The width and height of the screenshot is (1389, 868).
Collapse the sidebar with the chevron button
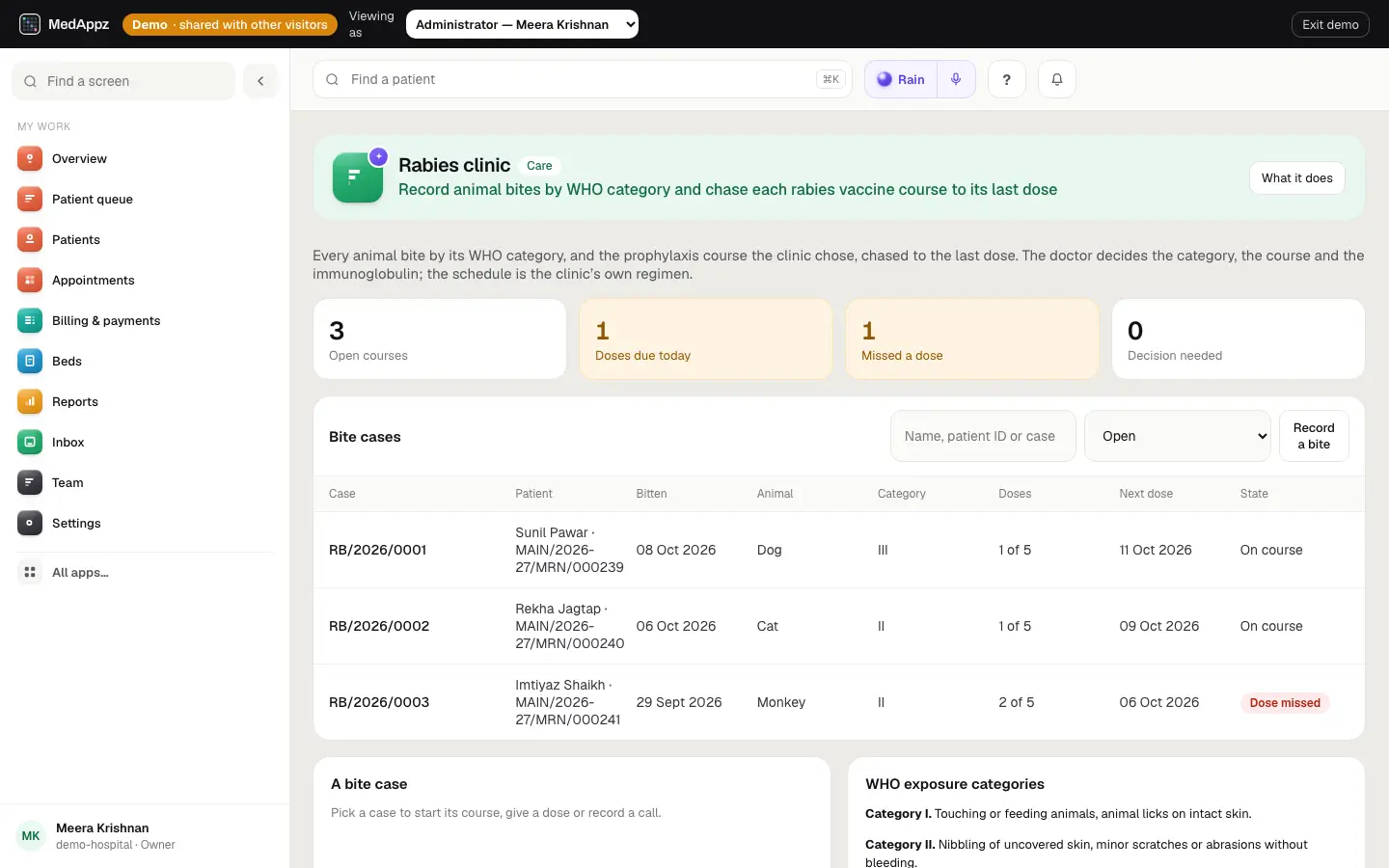click(x=260, y=81)
